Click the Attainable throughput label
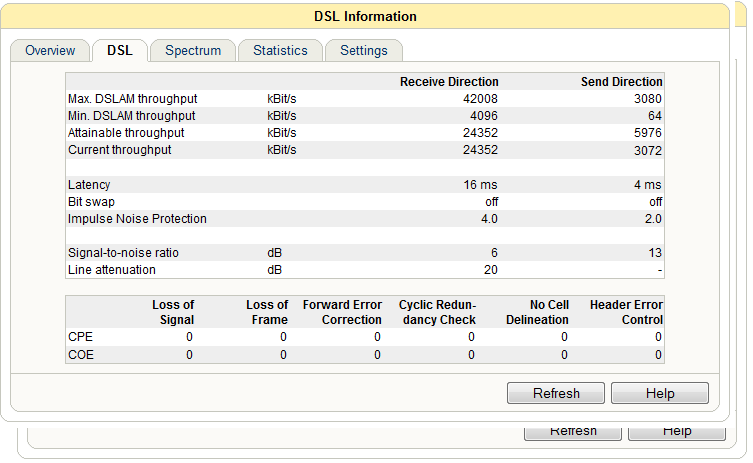 (x=126, y=133)
